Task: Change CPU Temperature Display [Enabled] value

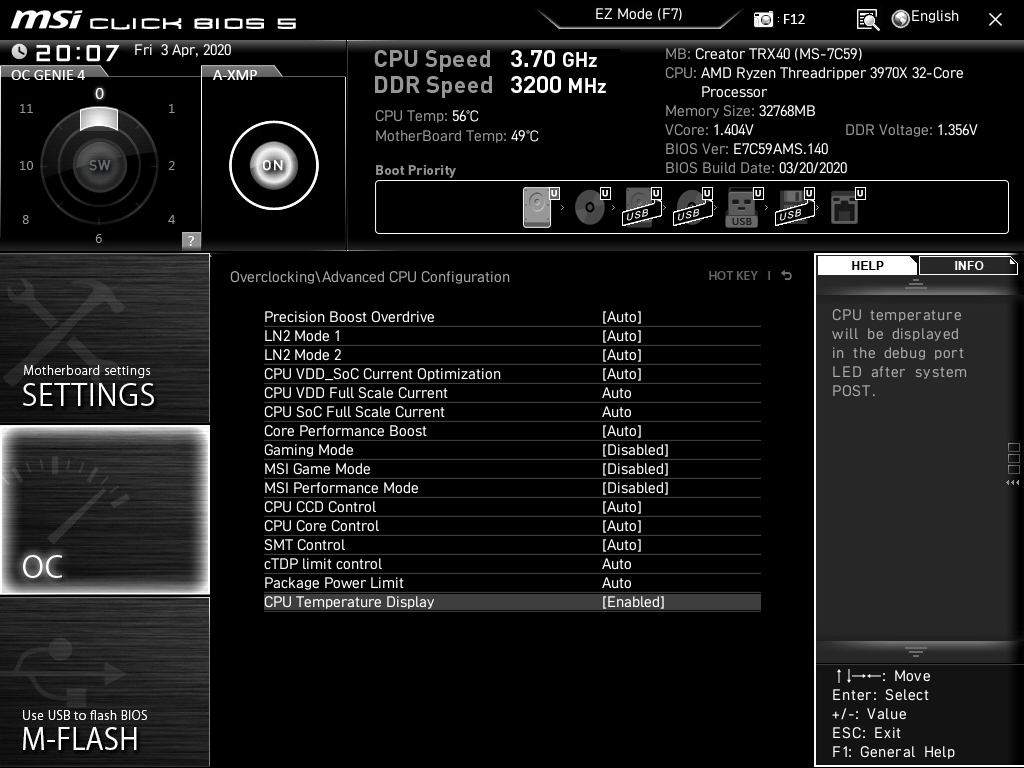Action: pos(633,602)
